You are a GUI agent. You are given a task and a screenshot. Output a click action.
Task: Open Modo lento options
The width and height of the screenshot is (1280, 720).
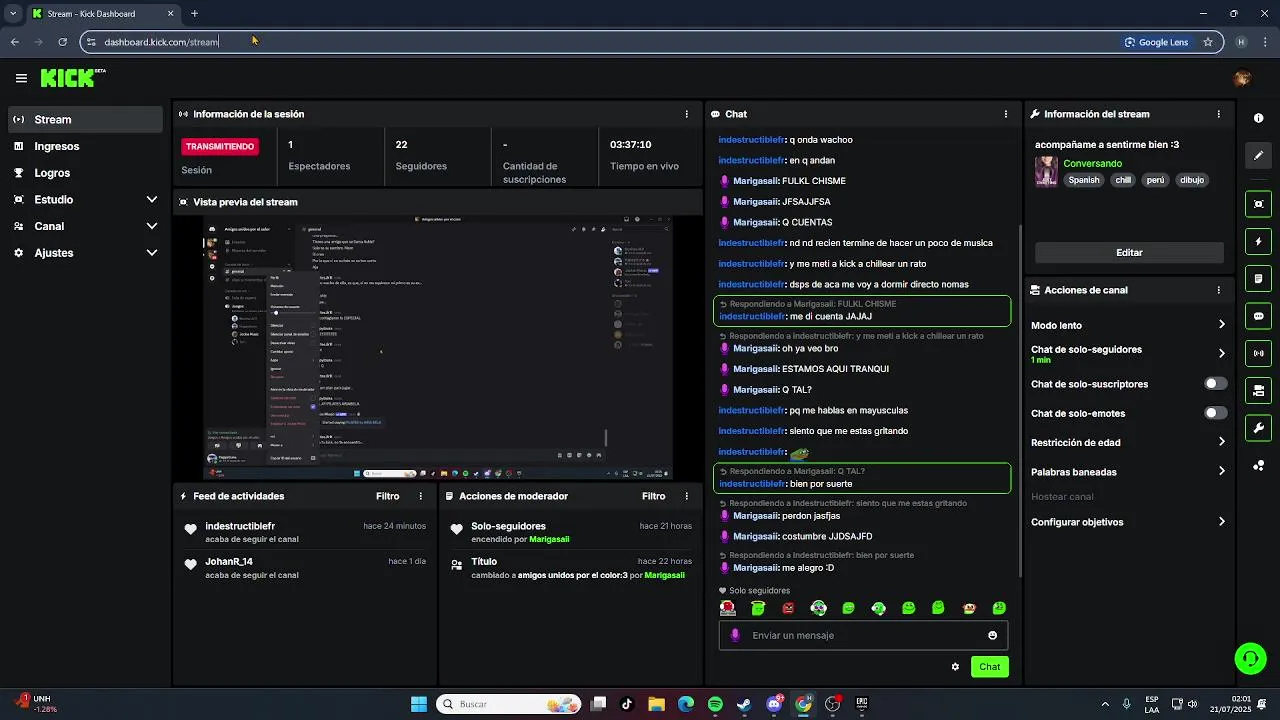point(1129,325)
